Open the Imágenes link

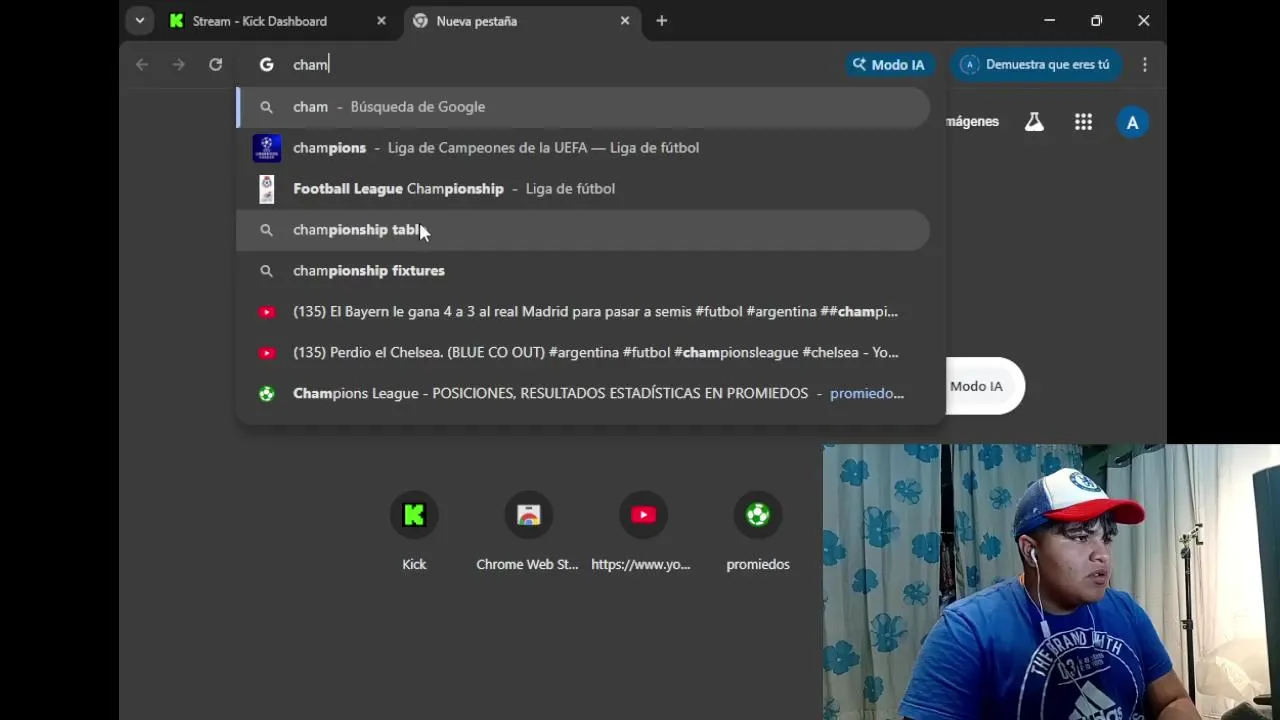(x=972, y=121)
